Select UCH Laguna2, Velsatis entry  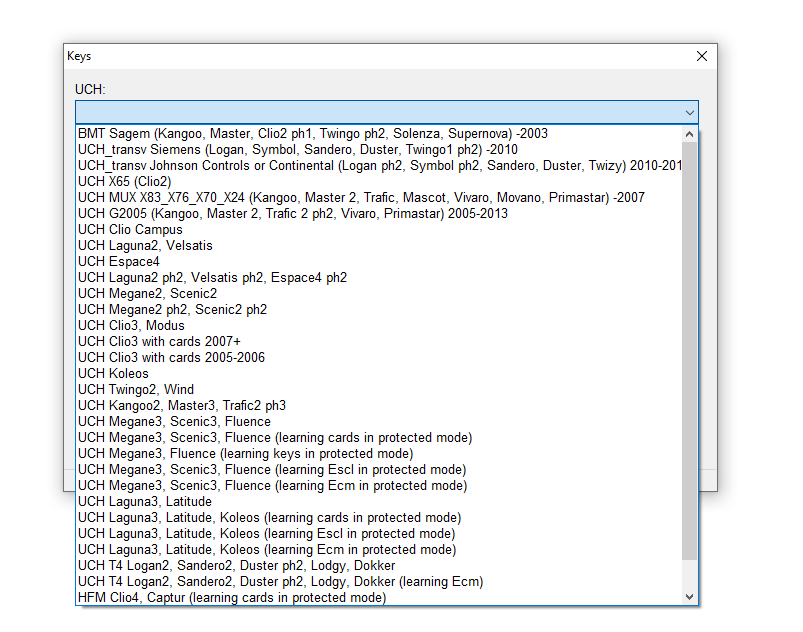pos(379,245)
